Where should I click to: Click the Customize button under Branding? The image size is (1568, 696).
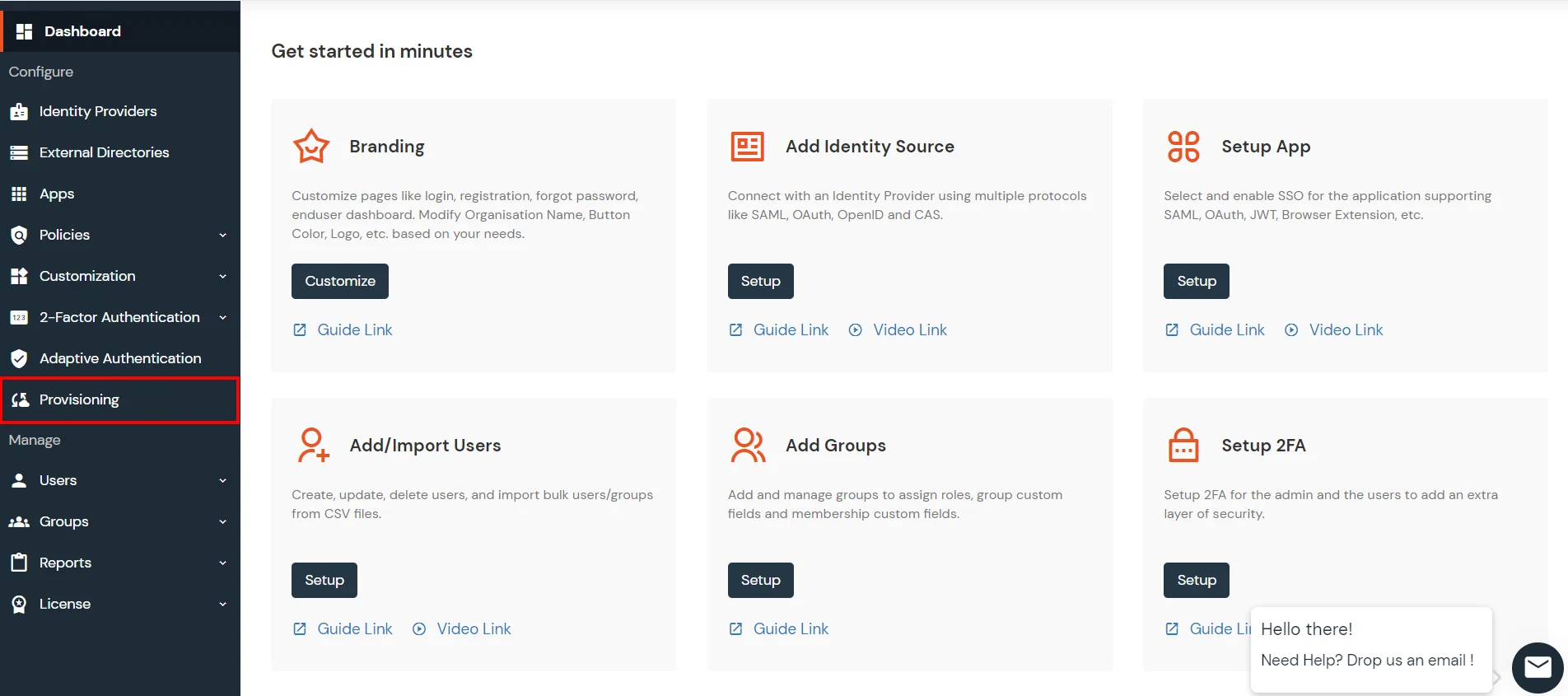click(340, 281)
